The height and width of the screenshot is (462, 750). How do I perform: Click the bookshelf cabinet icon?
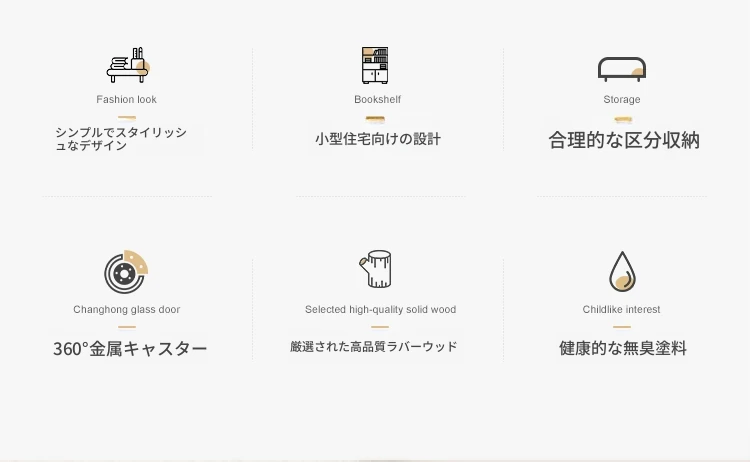point(375,65)
